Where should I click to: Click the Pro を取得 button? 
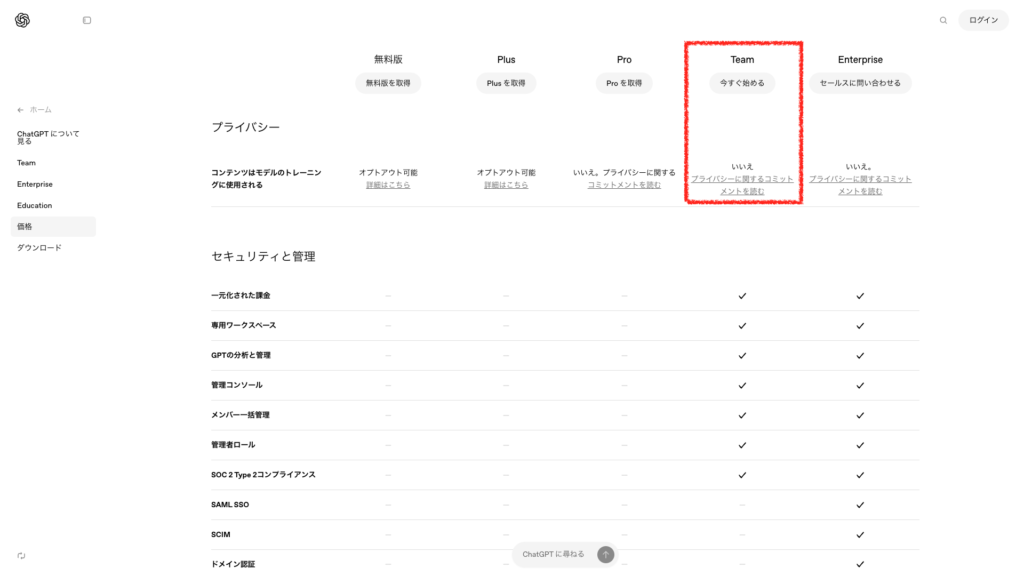pyautogui.click(x=624, y=83)
